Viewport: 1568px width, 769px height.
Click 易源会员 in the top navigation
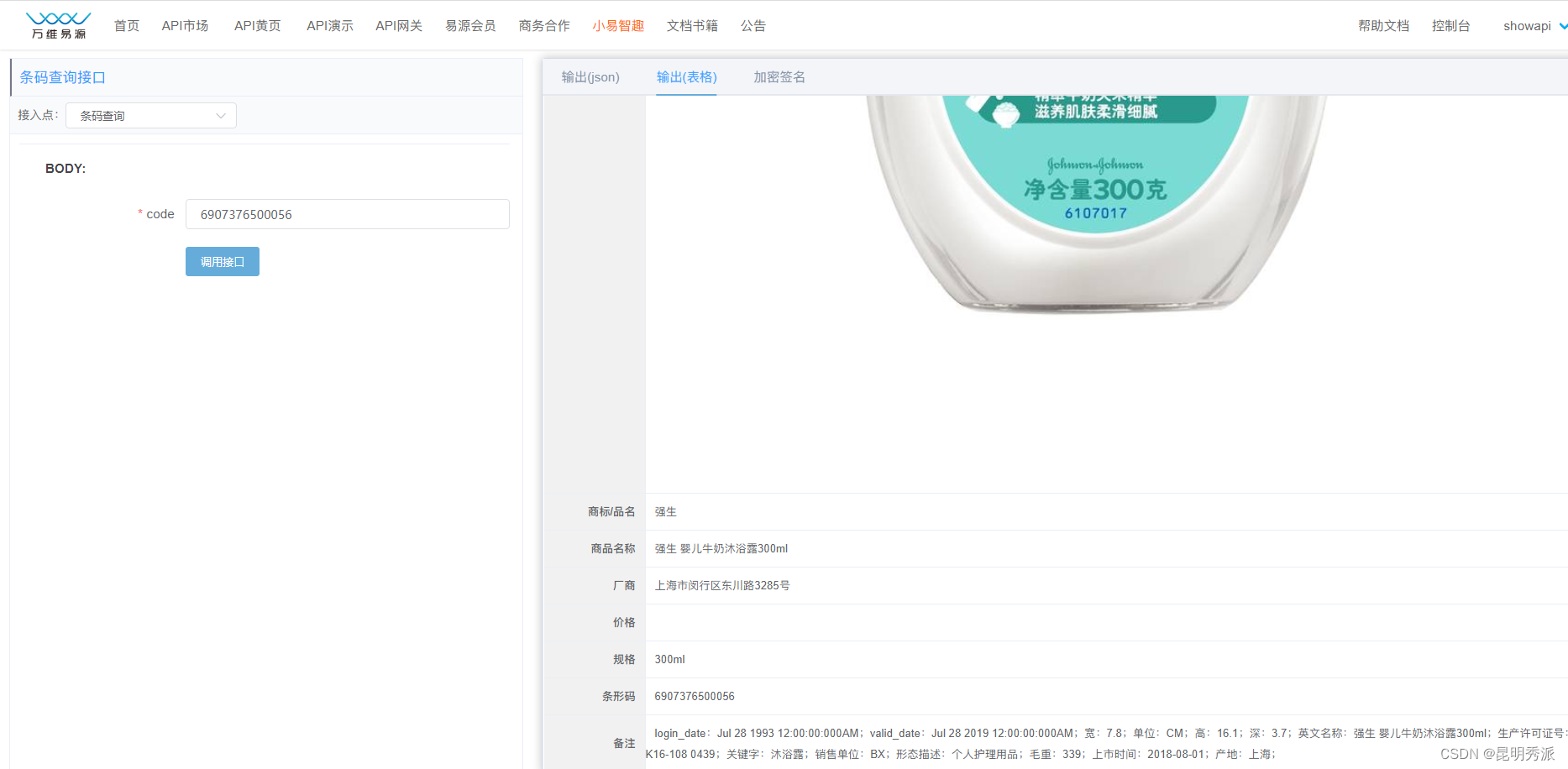pyautogui.click(x=470, y=26)
